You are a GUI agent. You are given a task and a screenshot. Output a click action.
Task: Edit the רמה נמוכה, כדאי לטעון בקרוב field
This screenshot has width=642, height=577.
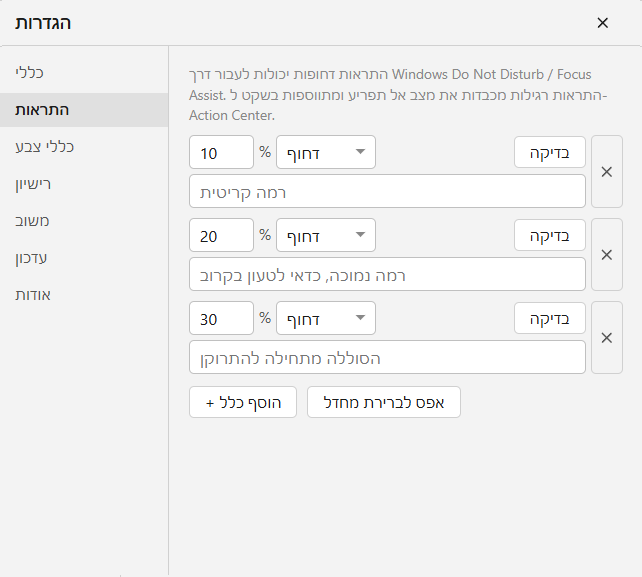coord(387,274)
